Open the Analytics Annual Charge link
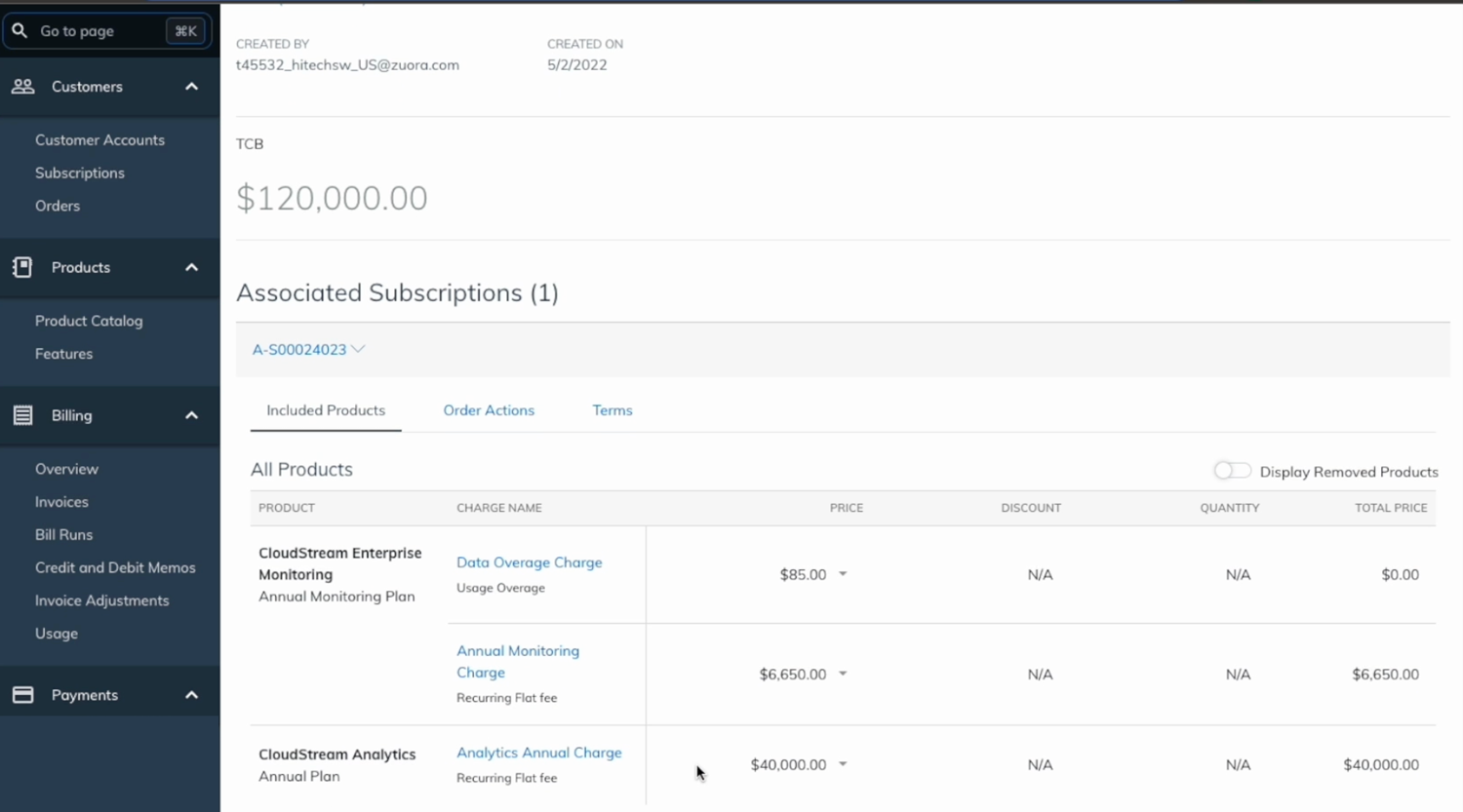The image size is (1463, 812). 539,753
